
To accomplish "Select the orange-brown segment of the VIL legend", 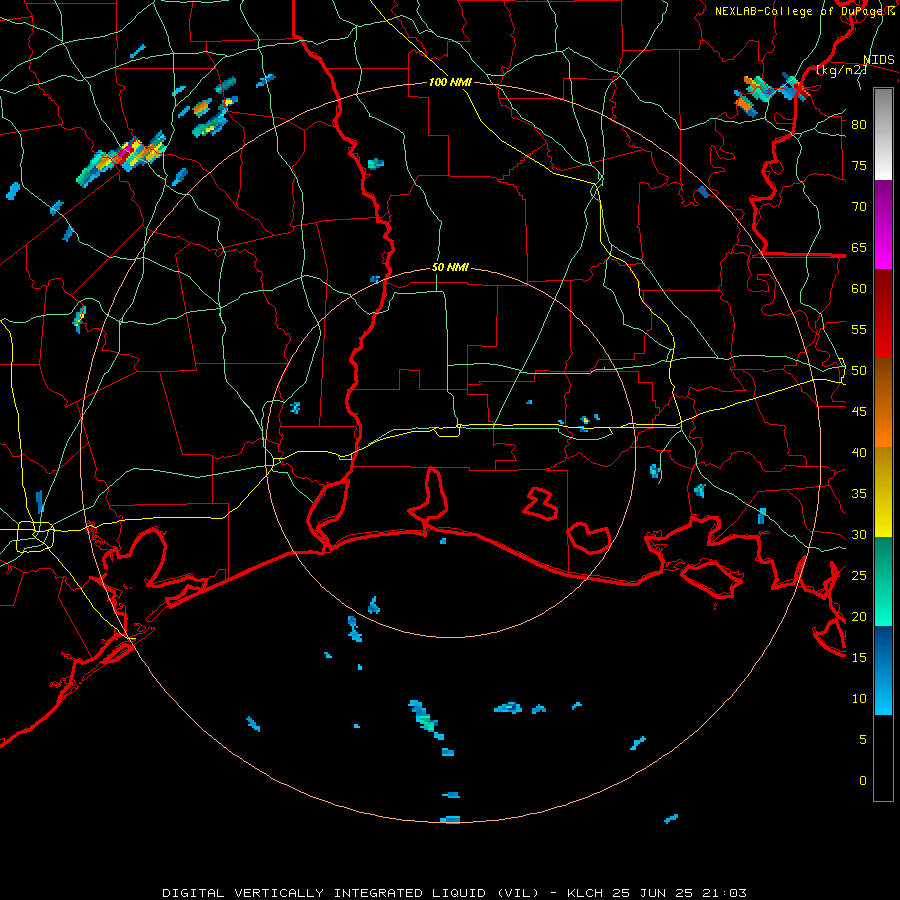I will pos(883,403).
